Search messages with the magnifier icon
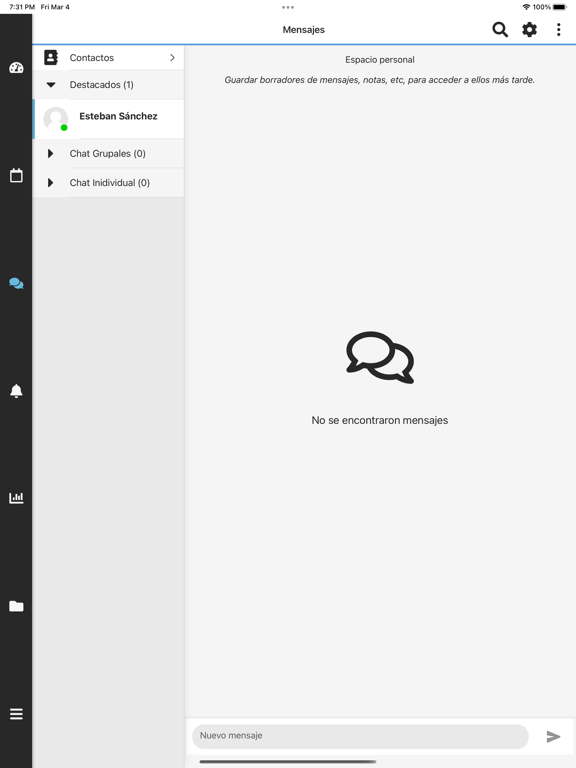Viewport: 576px width, 768px height. pyautogui.click(x=500, y=29)
